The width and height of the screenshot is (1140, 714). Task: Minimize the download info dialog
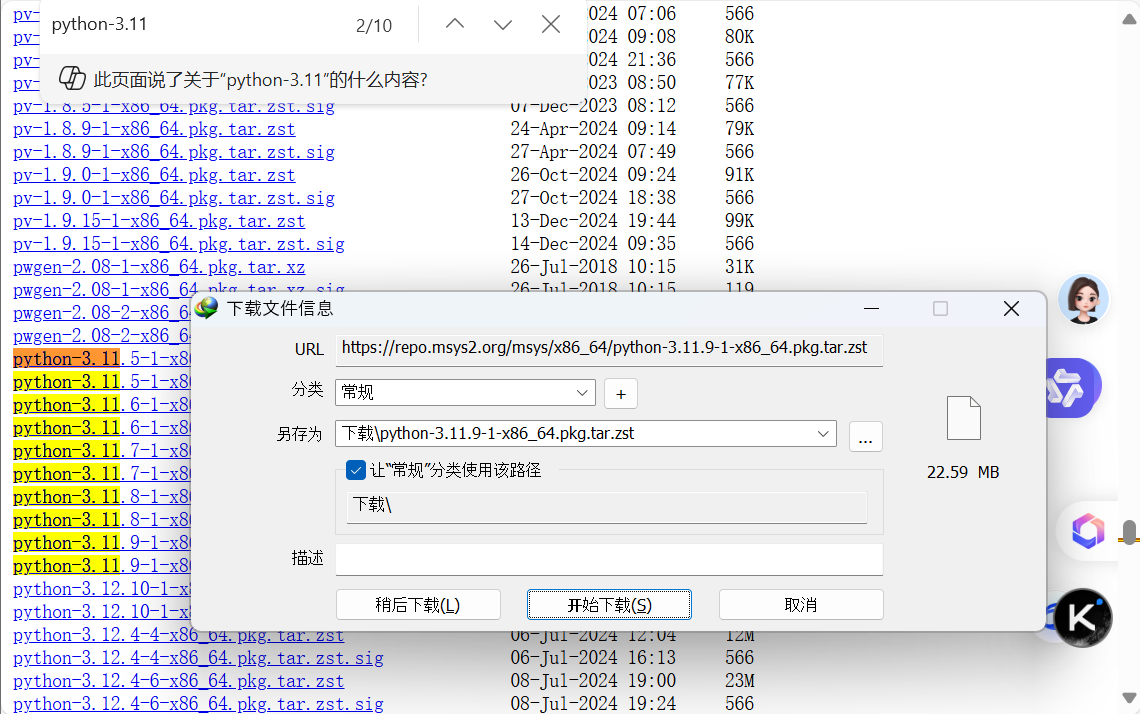pyautogui.click(x=871, y=309)
